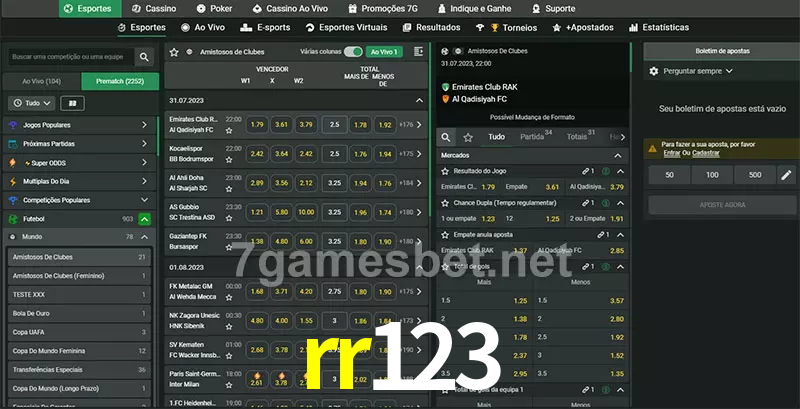Viewport: 800px width, 409px height.
Task: Toggle the Várias colunas switch
Action: [352, 51]
